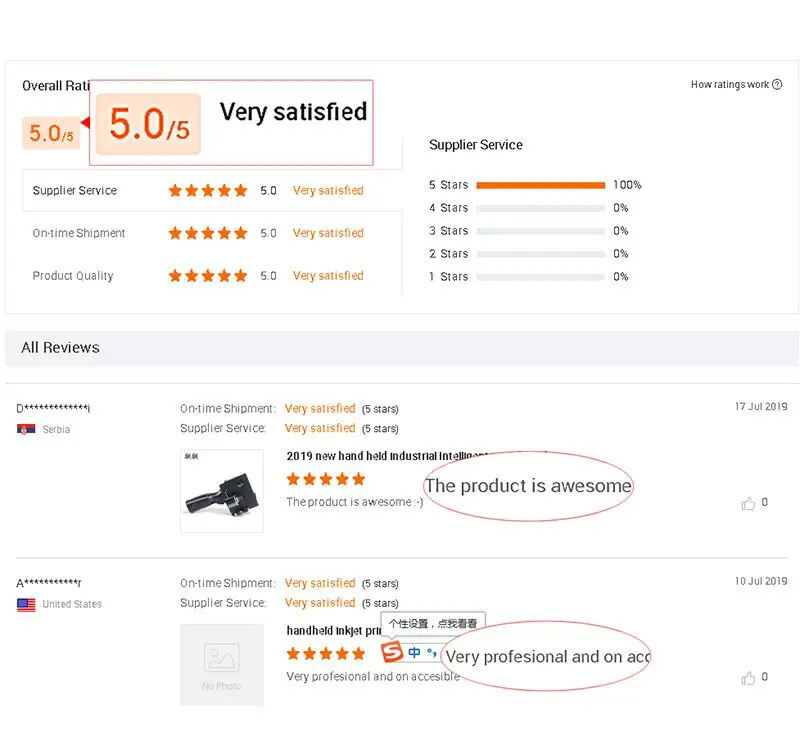Click the All Reviews section header

coord(61,348)
